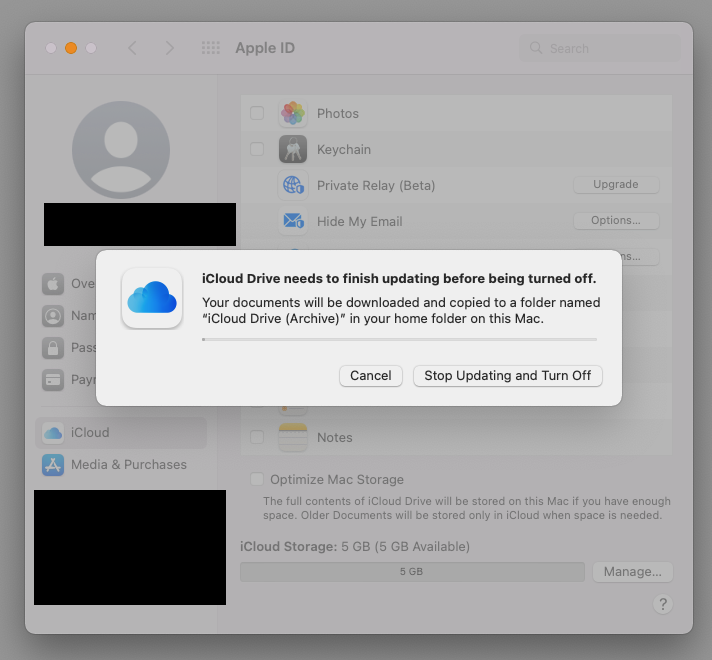This screenshot has height=660, width=712.
Task: Open Options for Hide My Email
Action: (x=616, y=220)
